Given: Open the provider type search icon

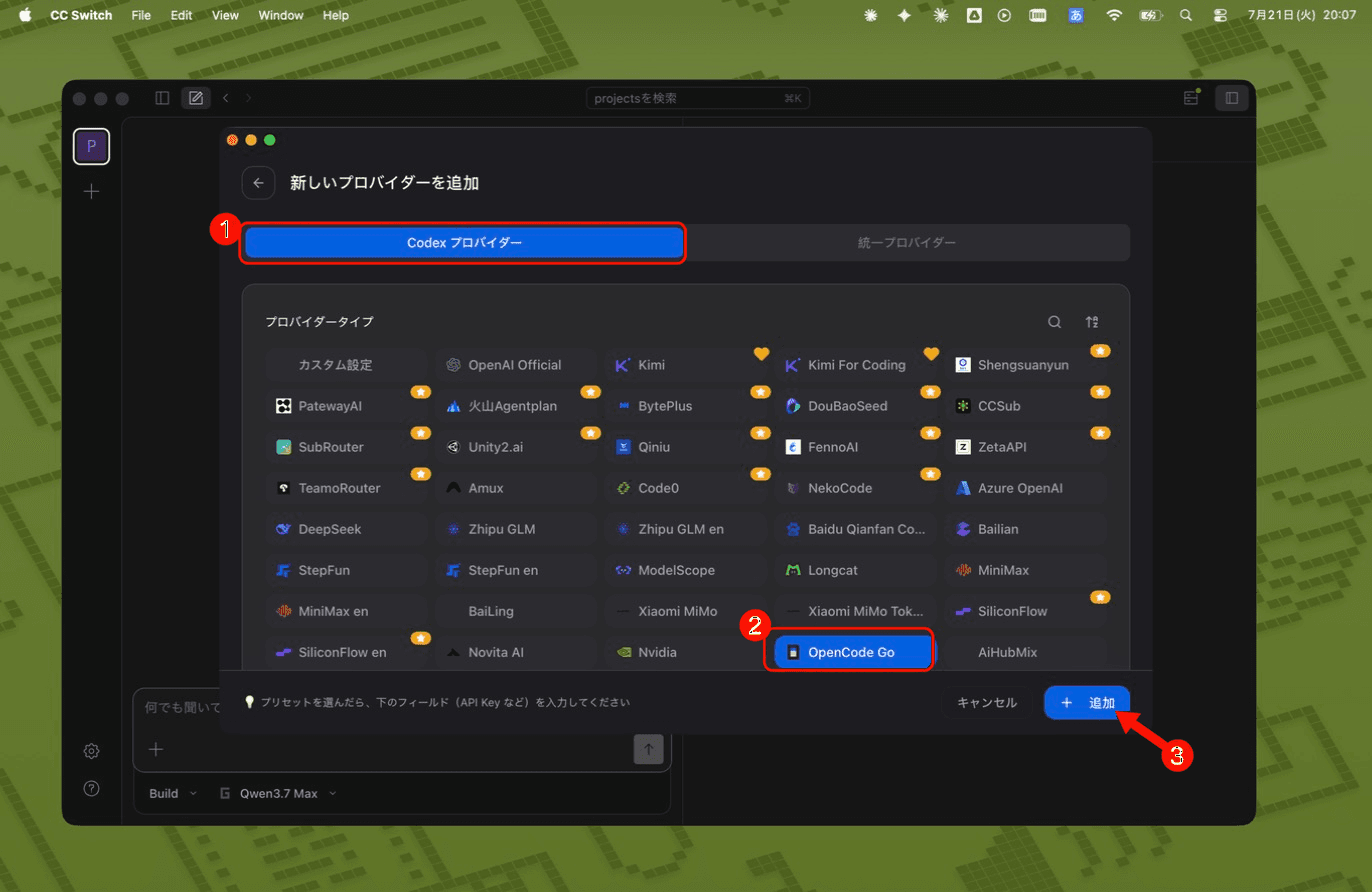Looking at the screenshot, I should (1054, 322).
